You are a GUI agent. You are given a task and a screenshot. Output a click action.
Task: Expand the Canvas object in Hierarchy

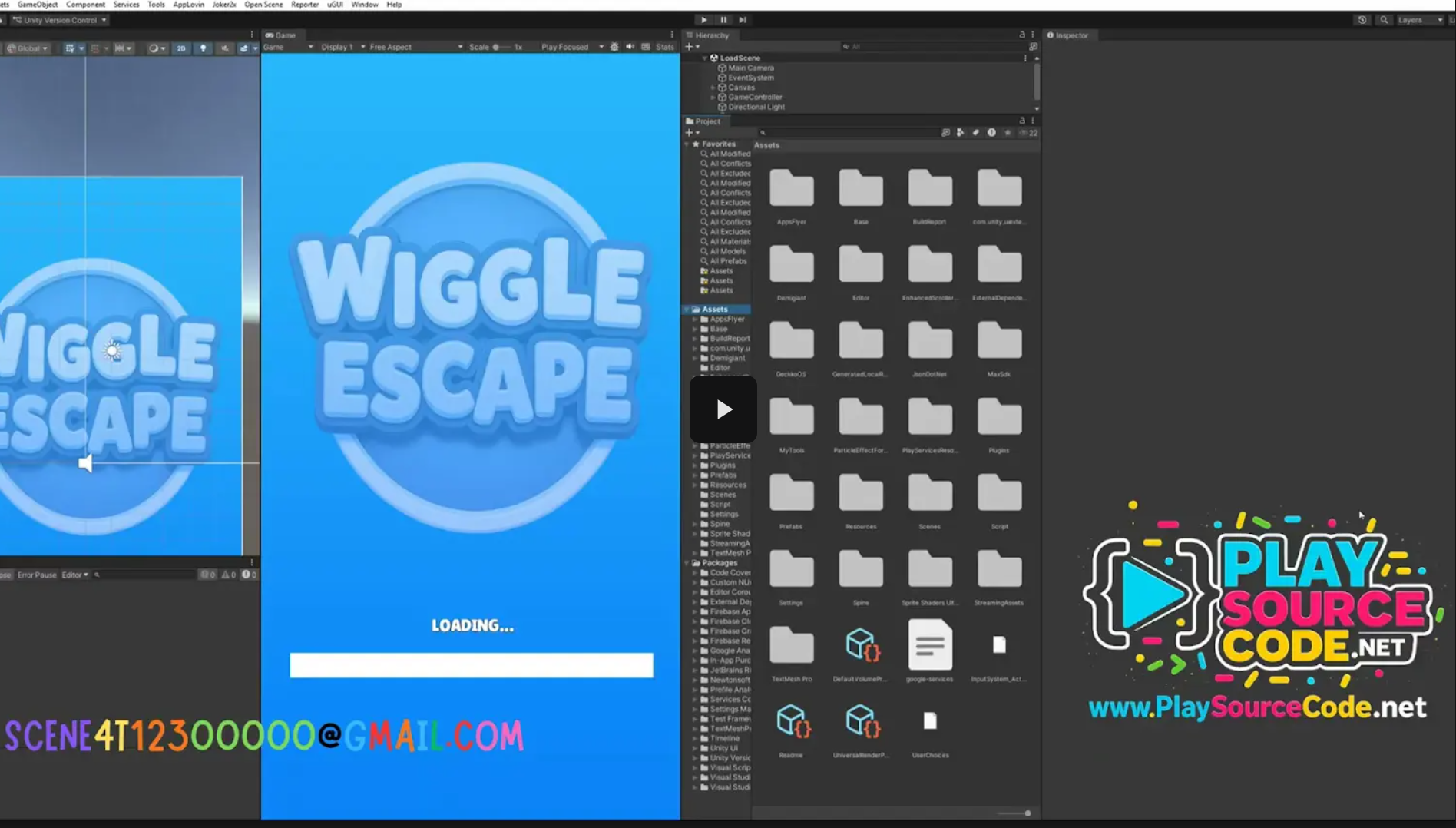(713, 88)
